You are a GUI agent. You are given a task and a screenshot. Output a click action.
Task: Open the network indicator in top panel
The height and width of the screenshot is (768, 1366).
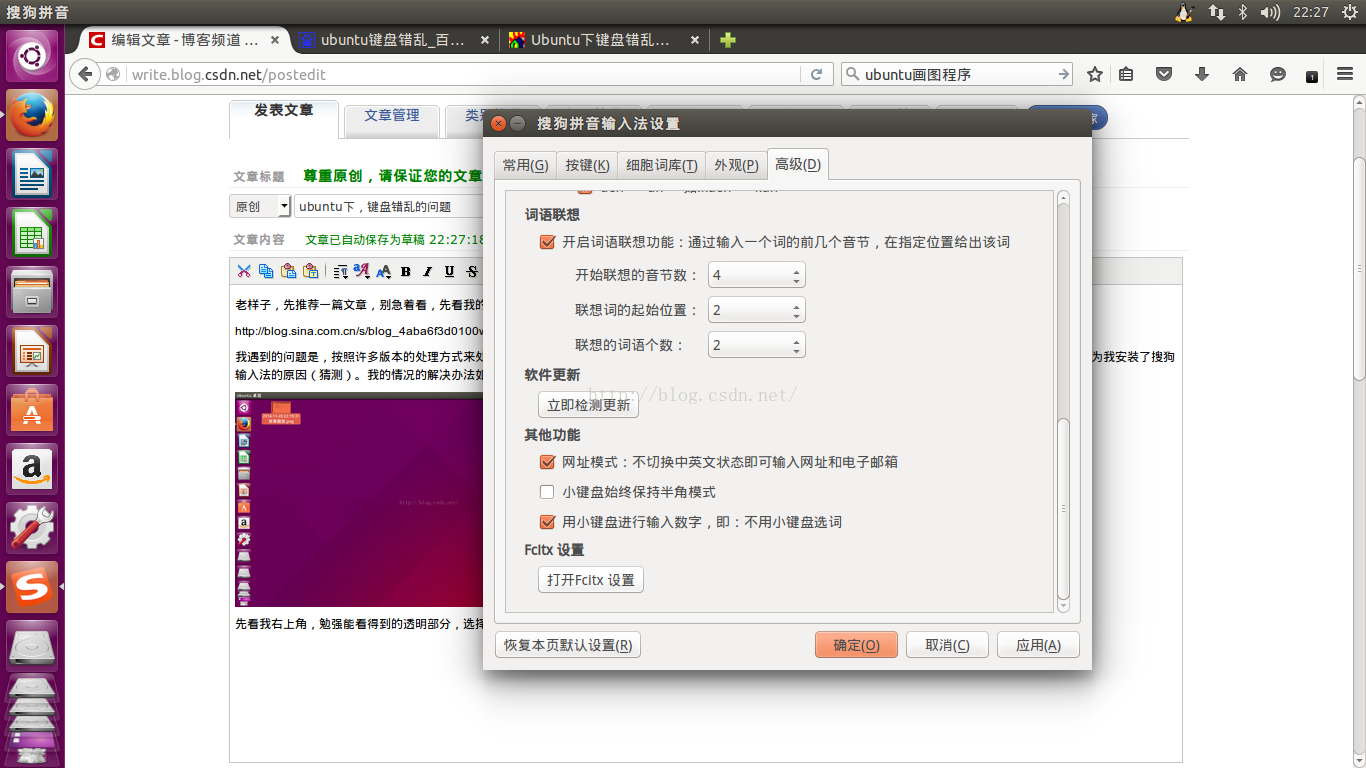pos(1216,12)
